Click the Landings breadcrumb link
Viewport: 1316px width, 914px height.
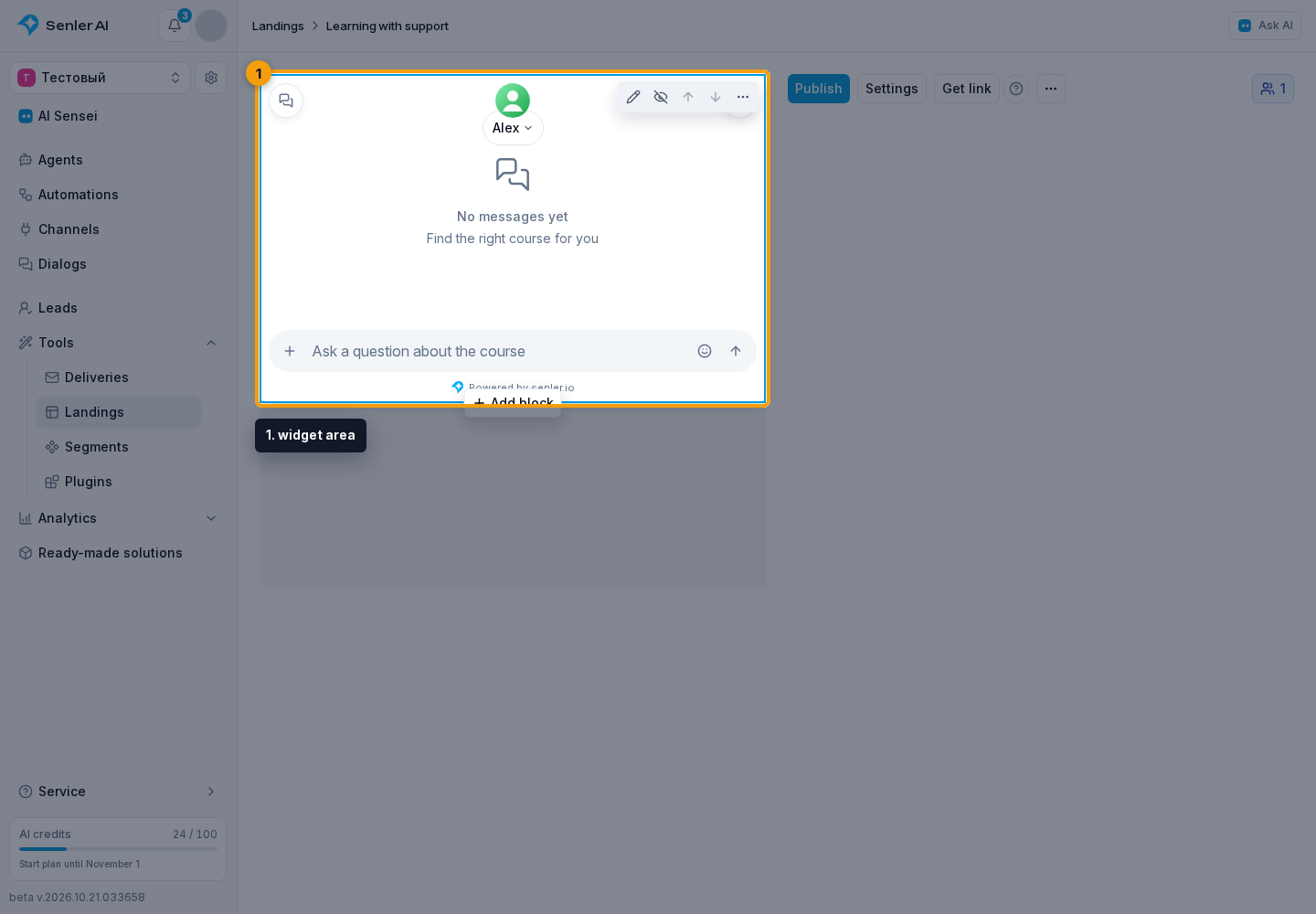pyautogui.click(x=278, y=26)
